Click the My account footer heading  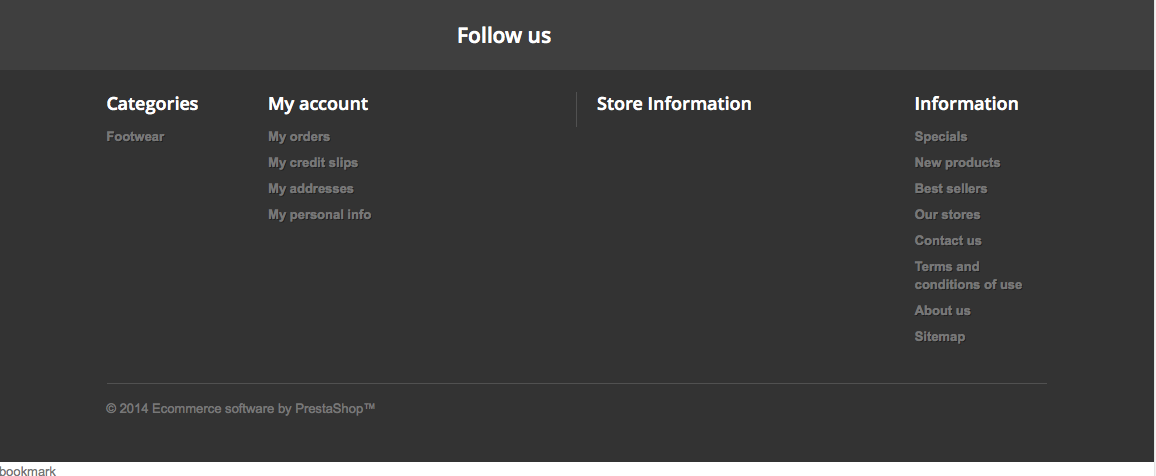317,104
